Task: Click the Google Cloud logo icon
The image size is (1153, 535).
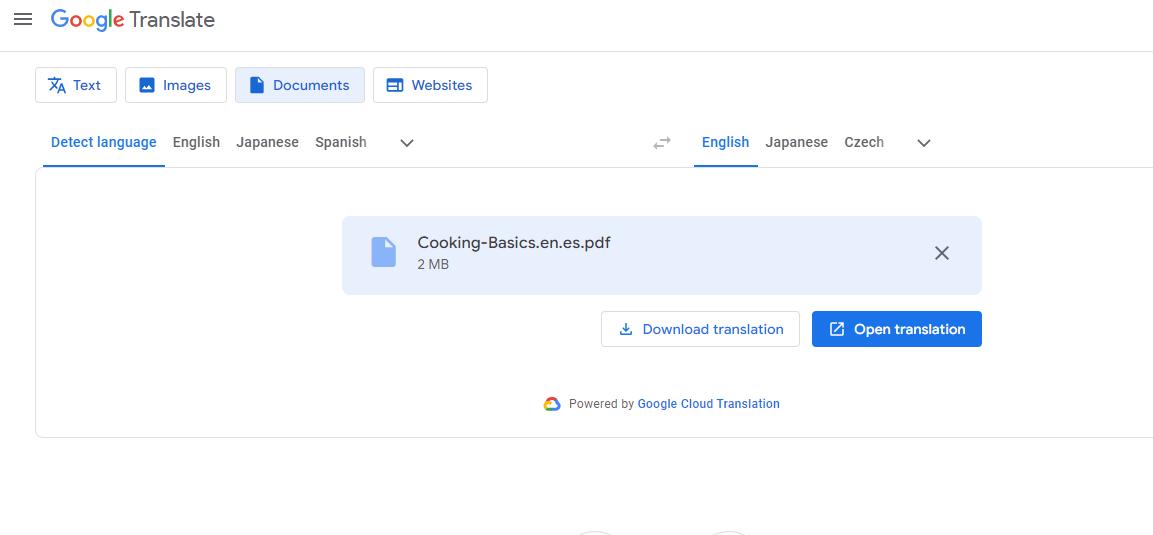Action: 552,404
